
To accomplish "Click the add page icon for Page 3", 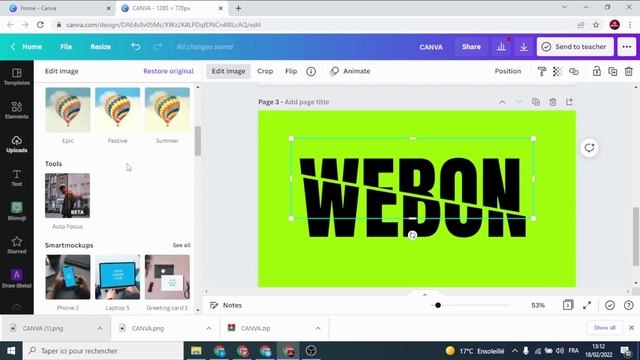I will coord(569,102).
